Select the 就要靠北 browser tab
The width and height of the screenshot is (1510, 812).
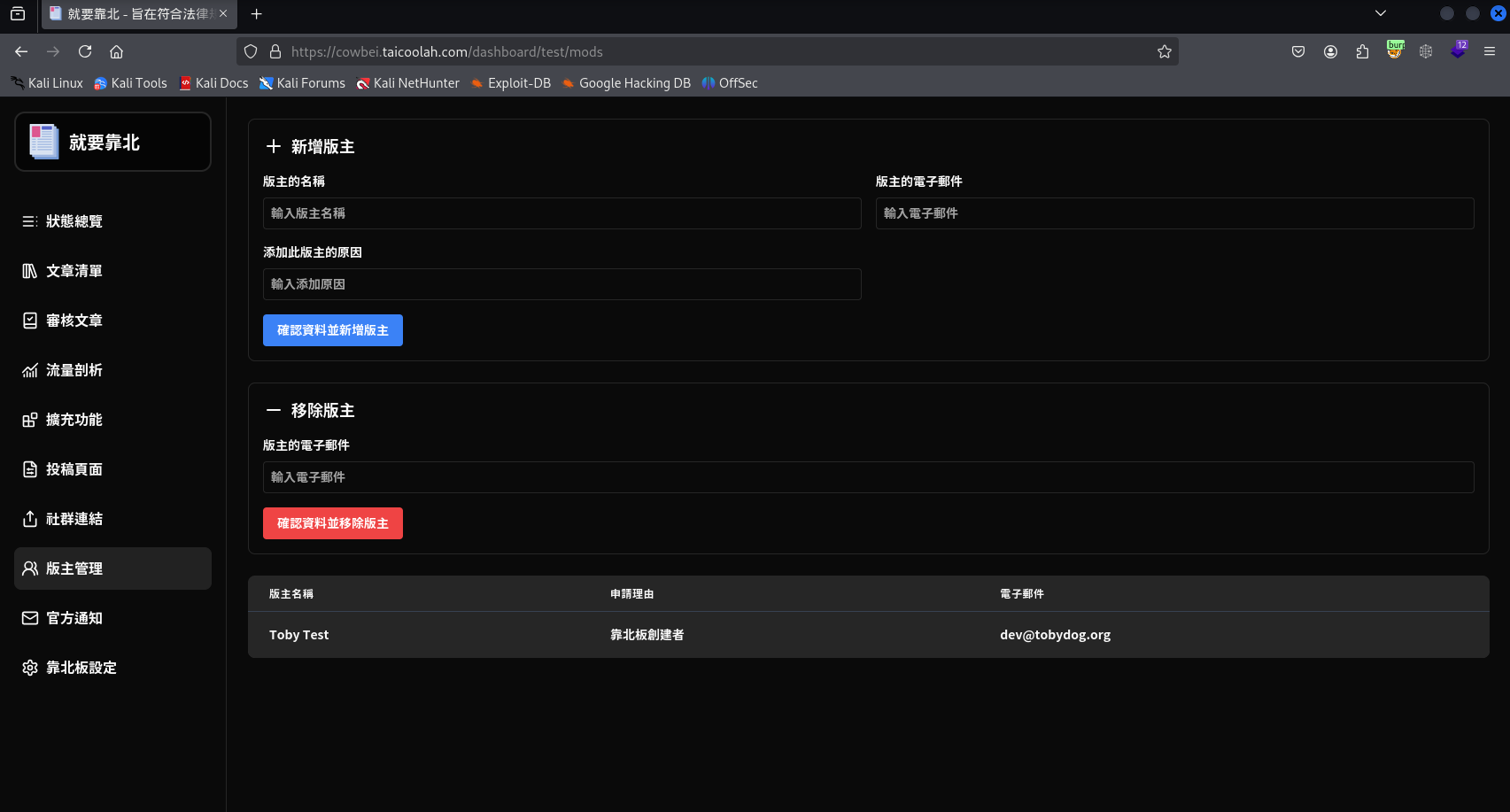pos(139,14)
